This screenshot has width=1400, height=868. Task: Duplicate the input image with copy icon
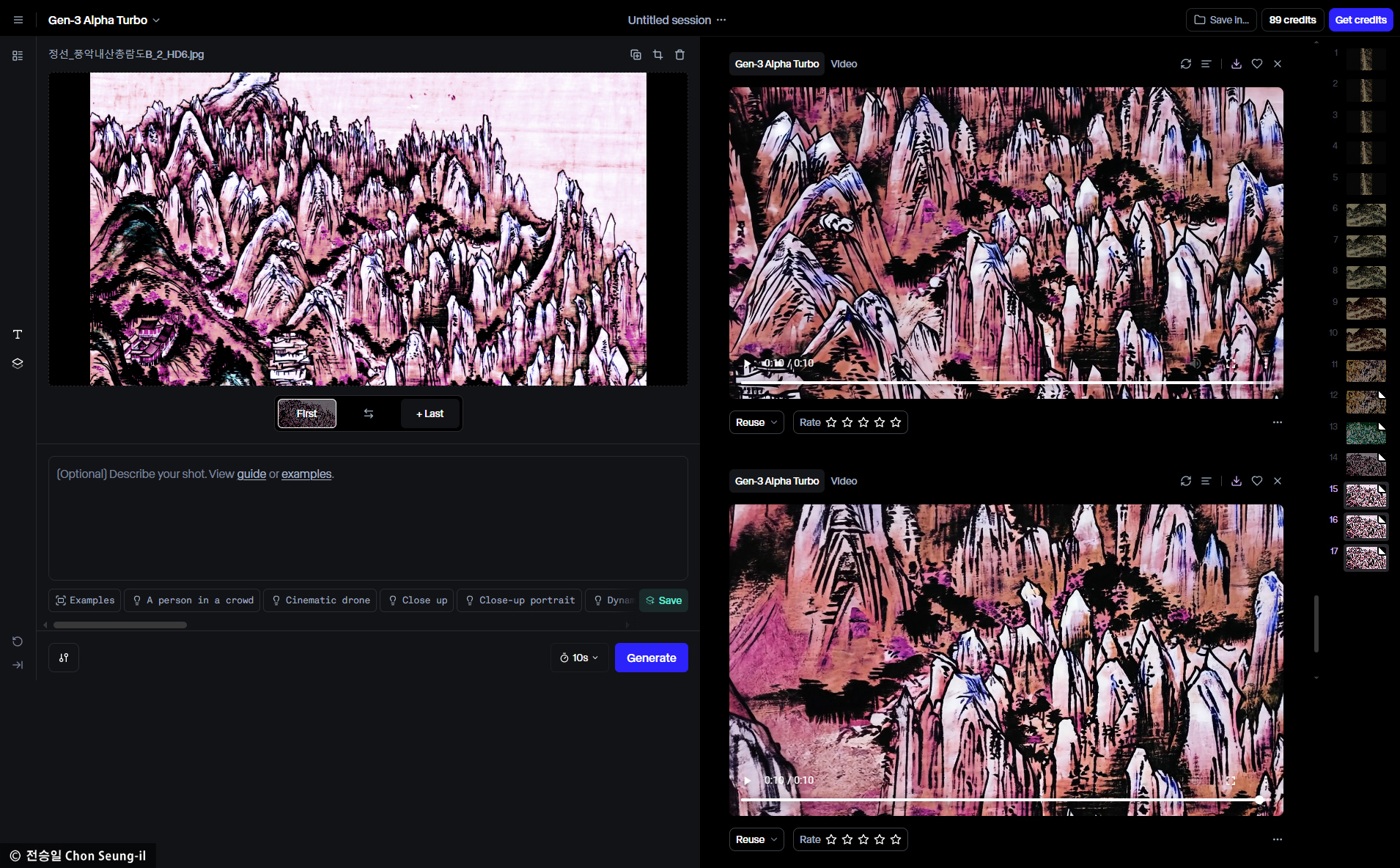coord(635,55)
